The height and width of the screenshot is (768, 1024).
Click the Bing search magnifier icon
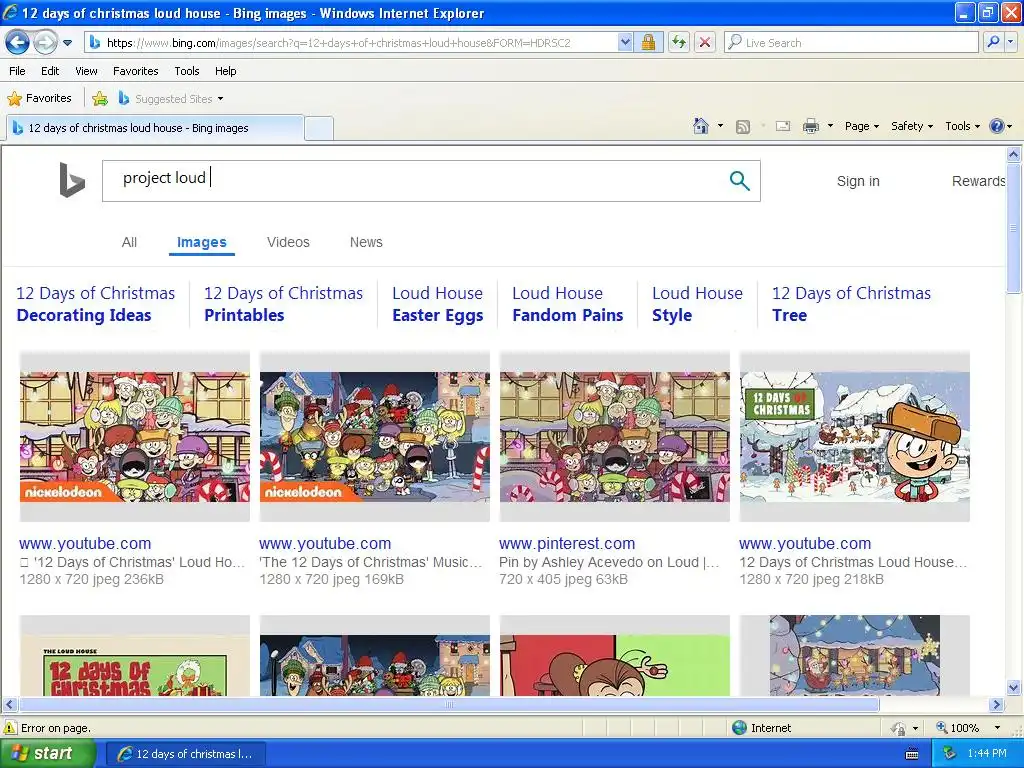click(739, 181)
